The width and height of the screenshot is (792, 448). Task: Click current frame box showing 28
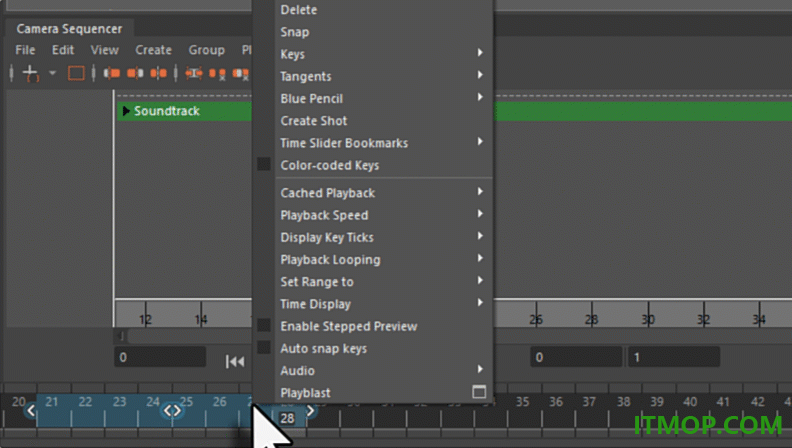287,418
